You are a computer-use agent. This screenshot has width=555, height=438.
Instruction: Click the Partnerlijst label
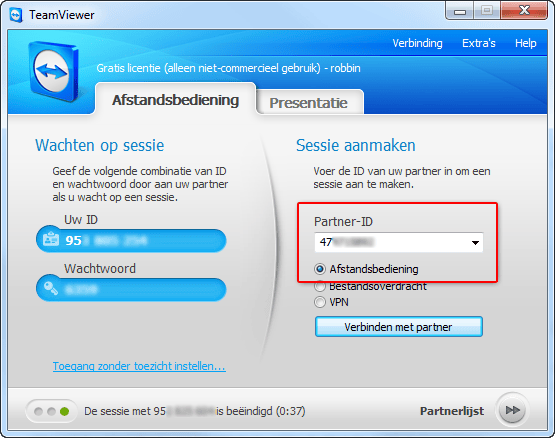pos(452,411)
